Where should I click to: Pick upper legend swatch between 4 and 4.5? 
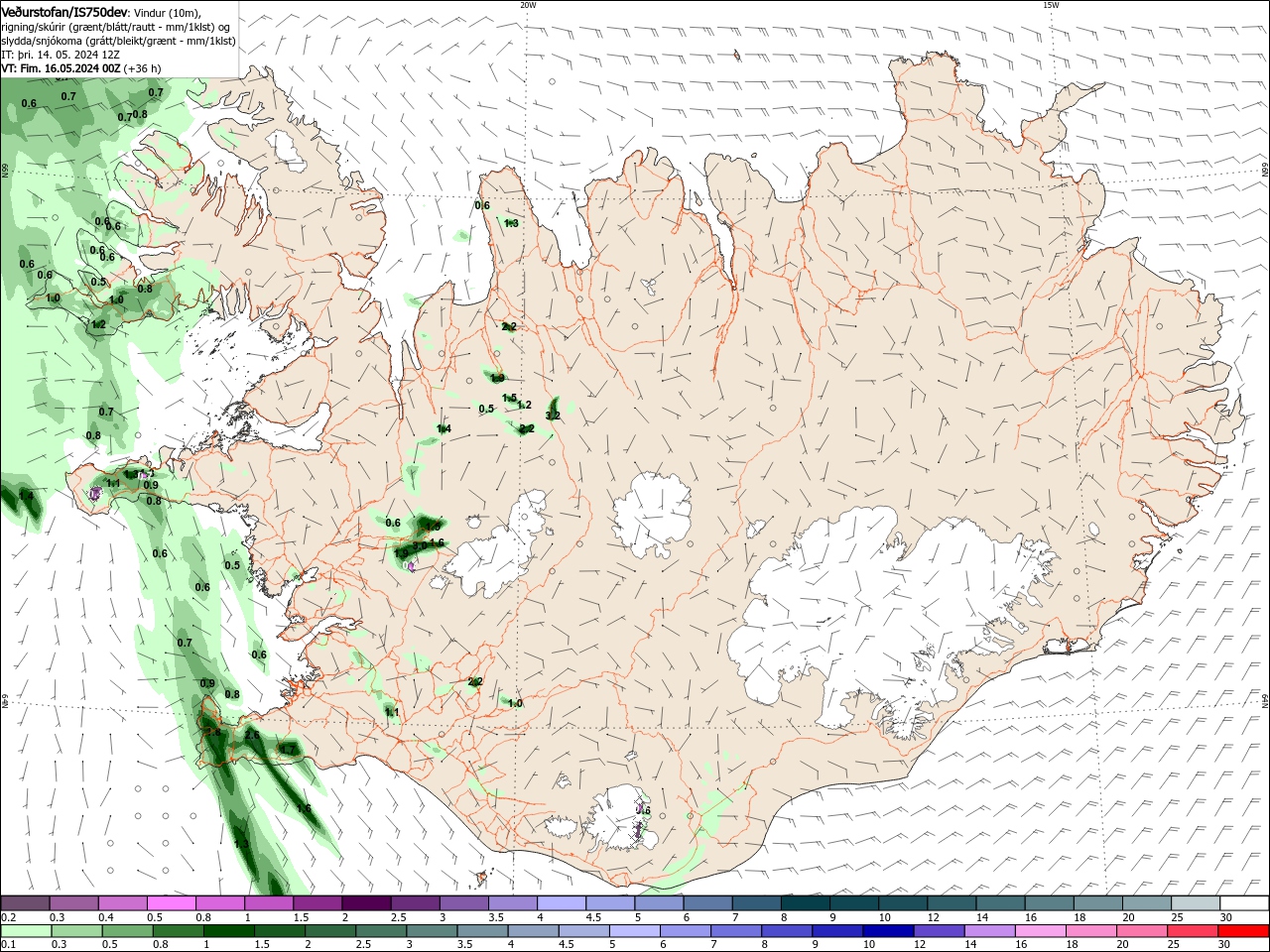561,903
